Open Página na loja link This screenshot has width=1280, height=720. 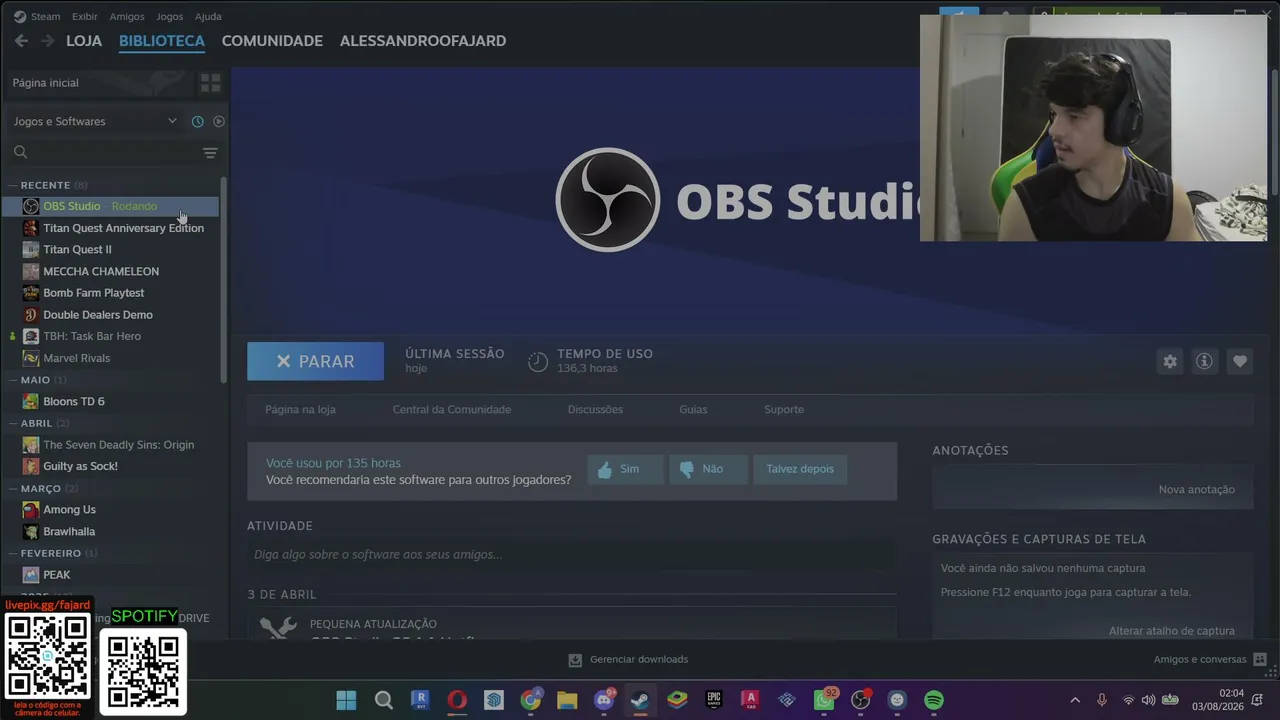coord(300,409)
